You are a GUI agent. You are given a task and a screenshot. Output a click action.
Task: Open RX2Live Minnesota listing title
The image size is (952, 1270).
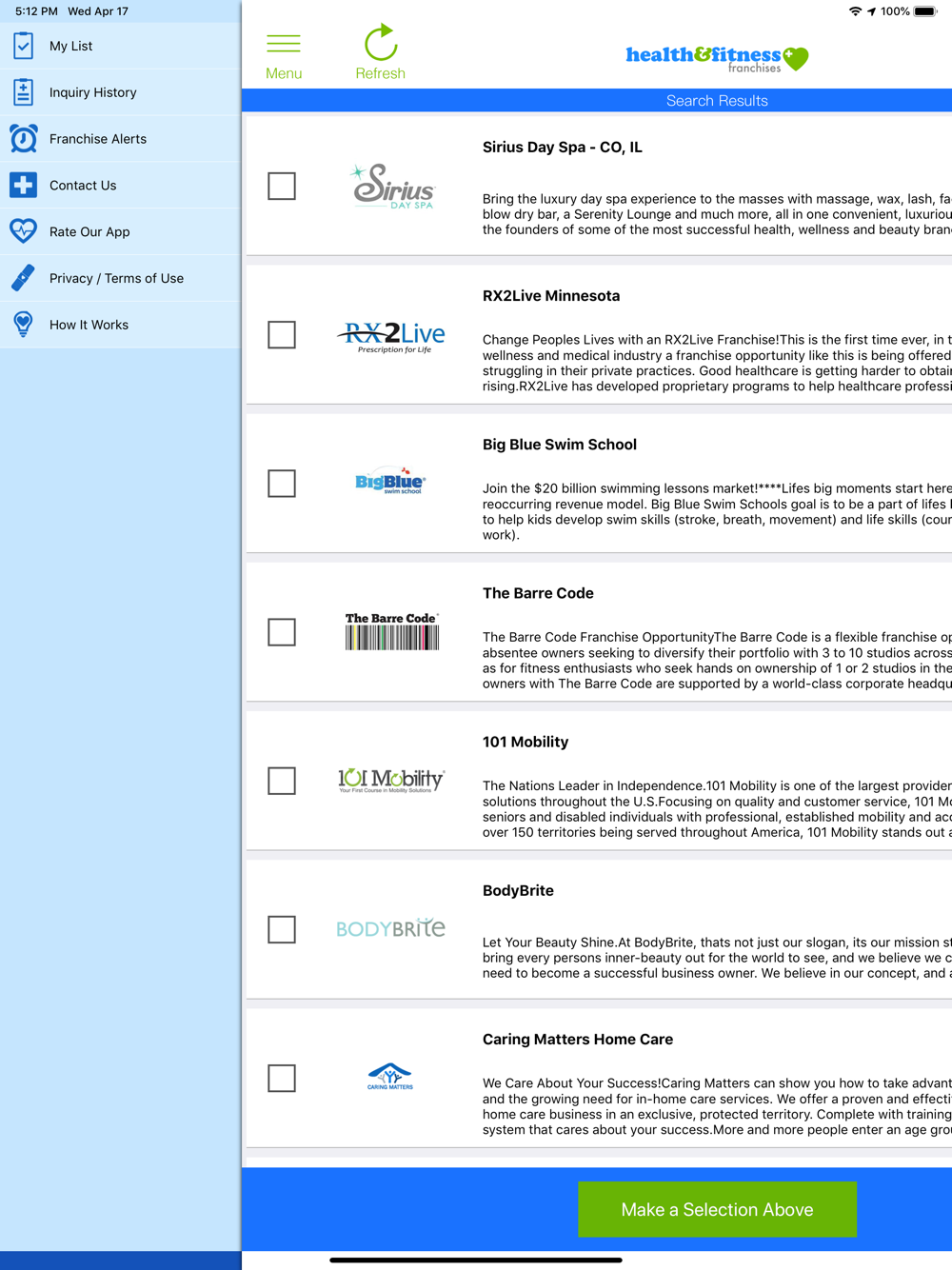click(x=551, y=296)
